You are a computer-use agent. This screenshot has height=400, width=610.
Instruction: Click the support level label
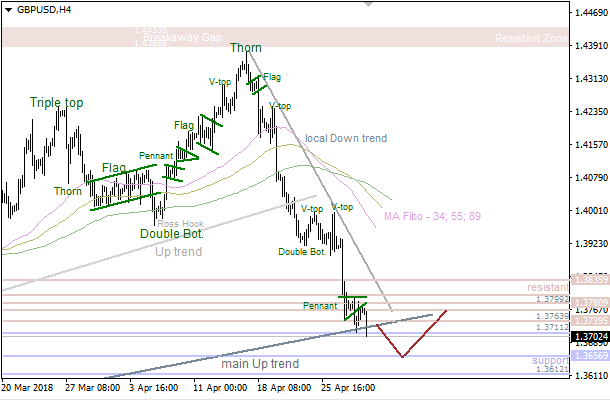point(549,359)
